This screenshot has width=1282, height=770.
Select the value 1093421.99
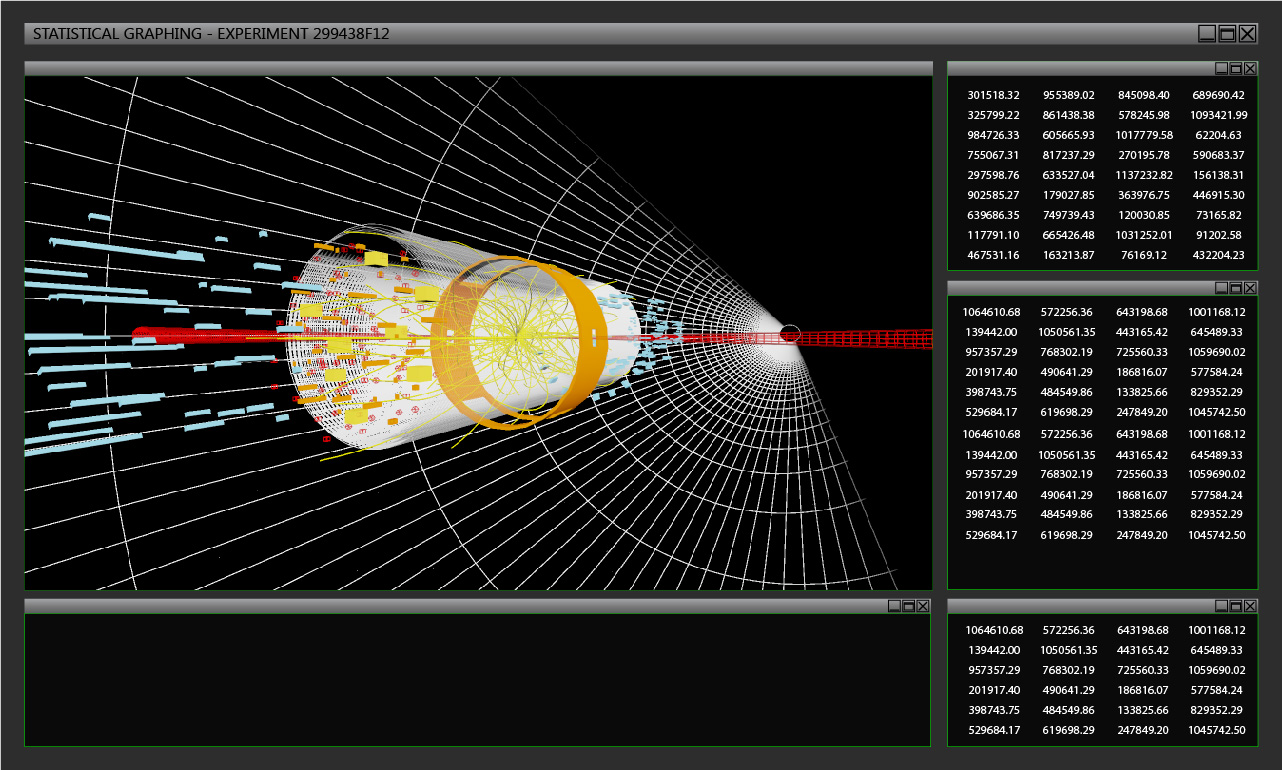coord(1219,115)
